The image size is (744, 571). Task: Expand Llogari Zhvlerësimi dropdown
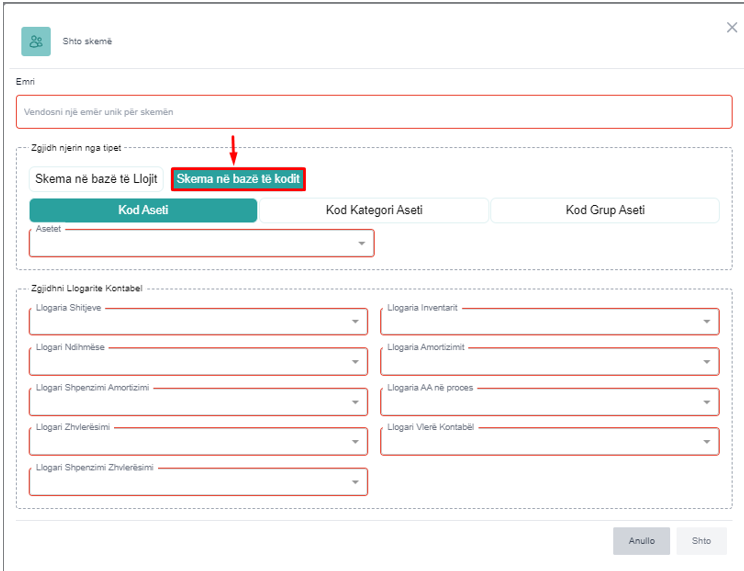coord(198,441)
